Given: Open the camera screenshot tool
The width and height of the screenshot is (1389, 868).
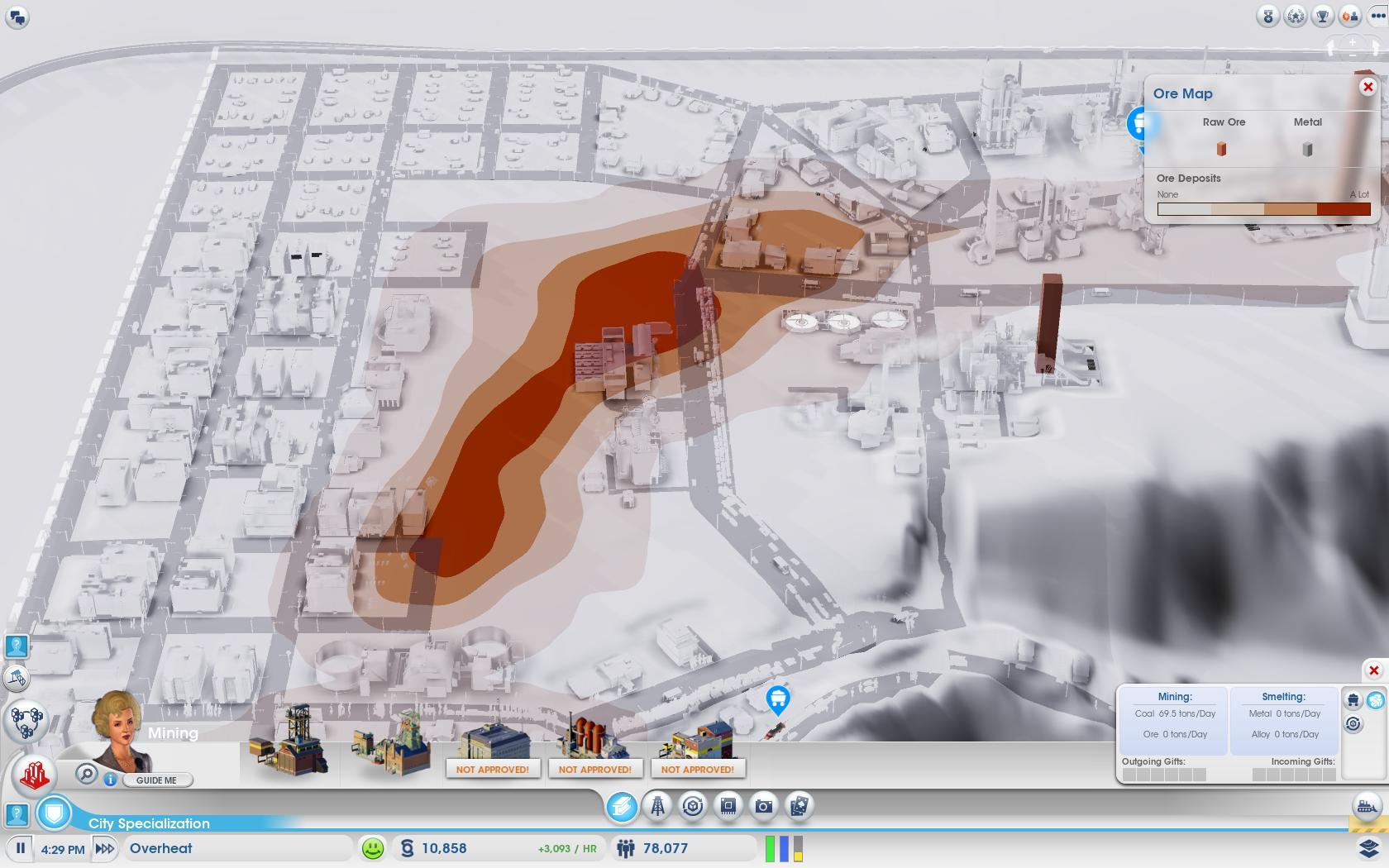Looking at the screenshot, I should coord(763,806).
